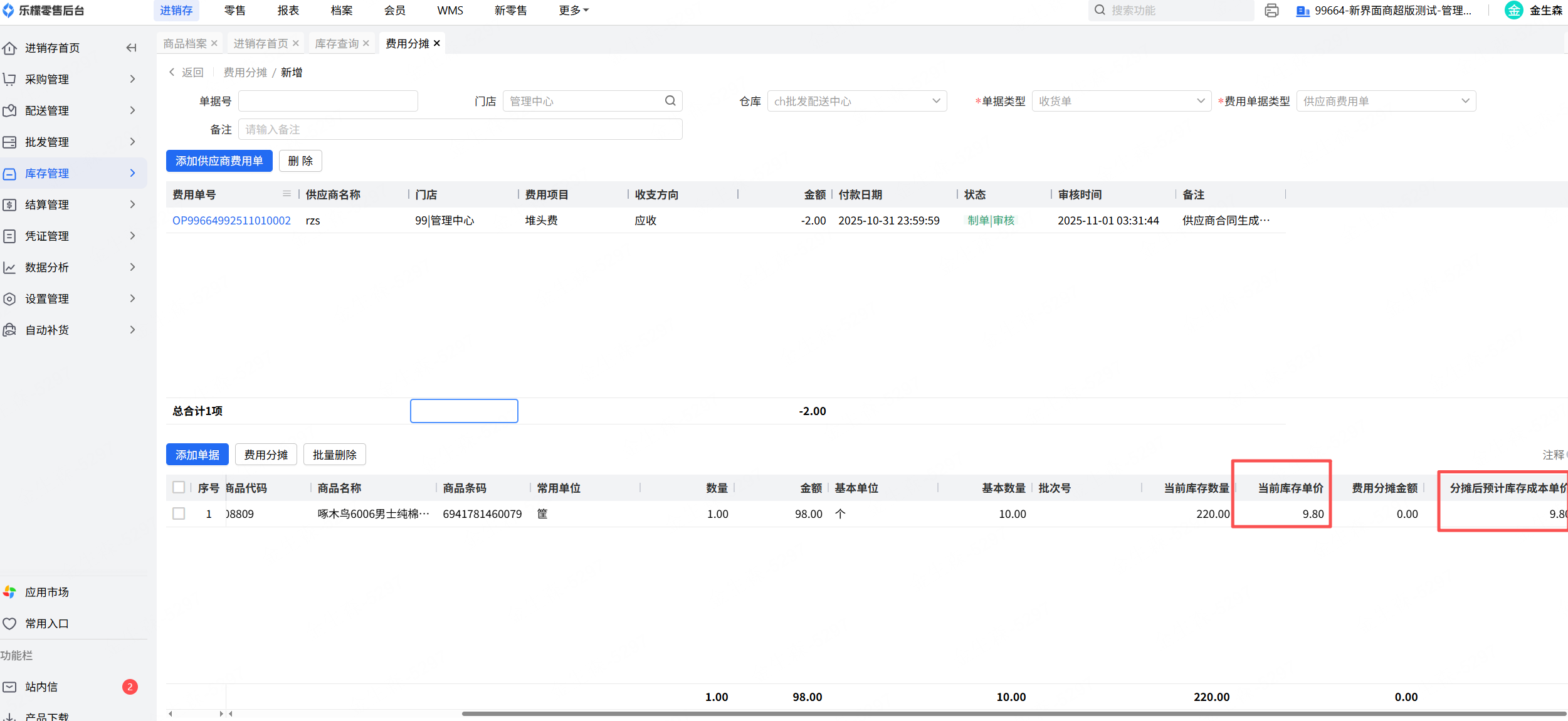The width and height of the screenshot is (1568, 721).
Task: Collapse the sidebar with arrow icon
Action: click(x=131, y=48)
